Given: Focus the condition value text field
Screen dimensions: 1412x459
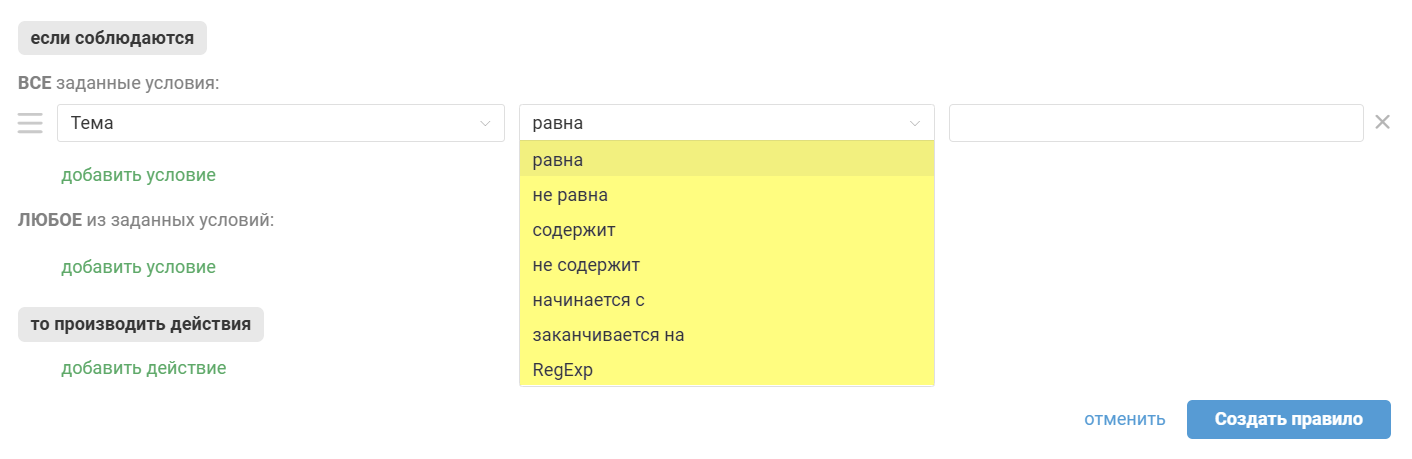Looking at the screenshot, I should [x=1155, y=123].
